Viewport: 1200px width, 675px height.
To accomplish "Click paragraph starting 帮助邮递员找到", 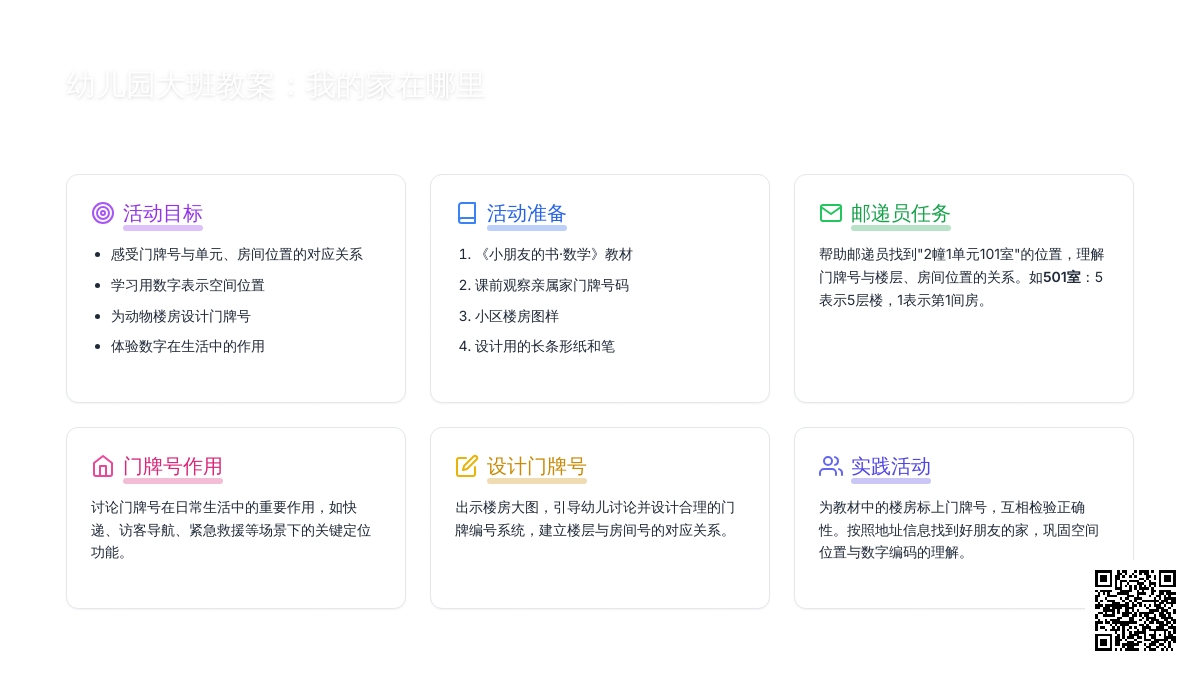I will [x=962, y=277].
